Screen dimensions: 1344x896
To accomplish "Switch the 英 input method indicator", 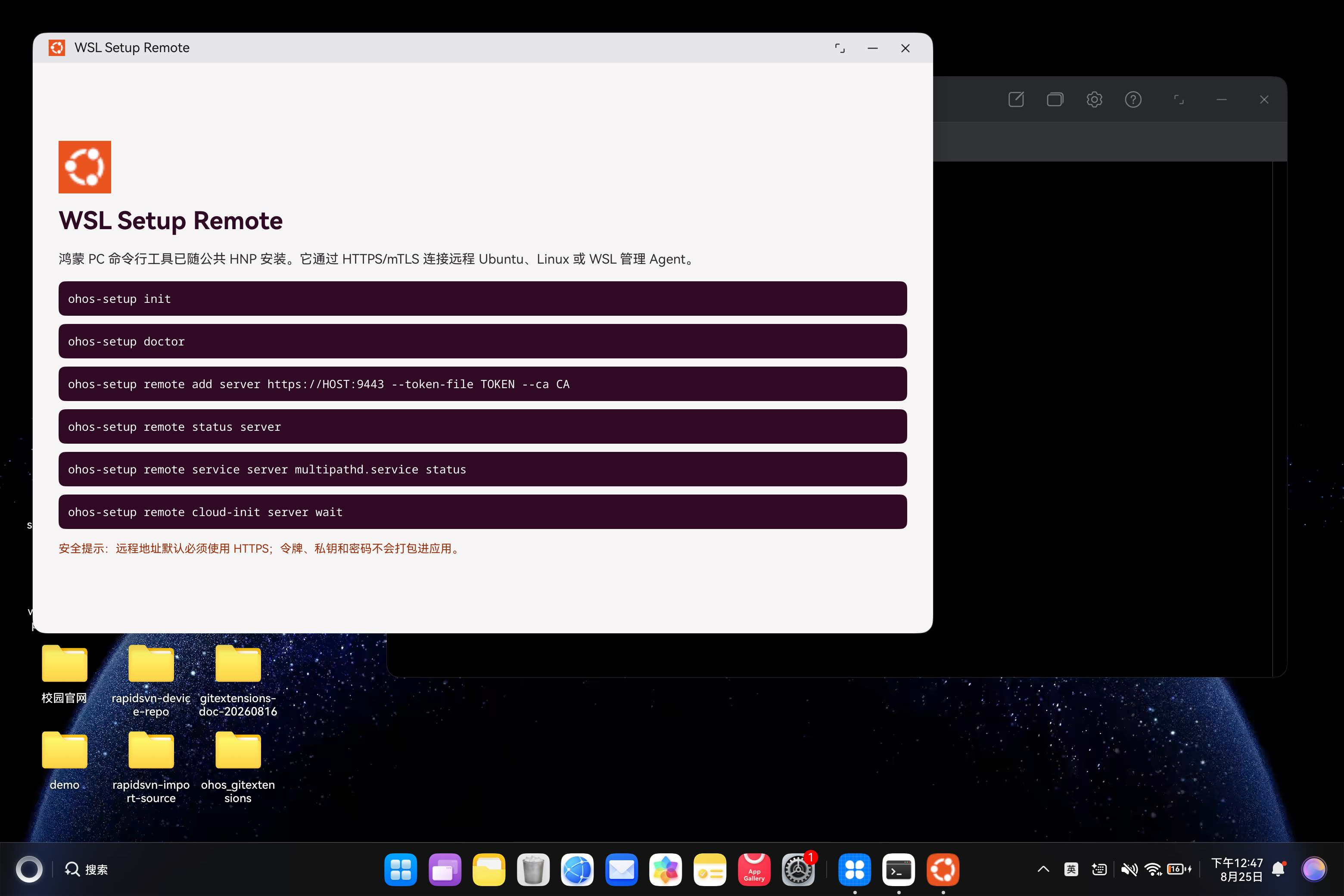I will (1071, 870).
